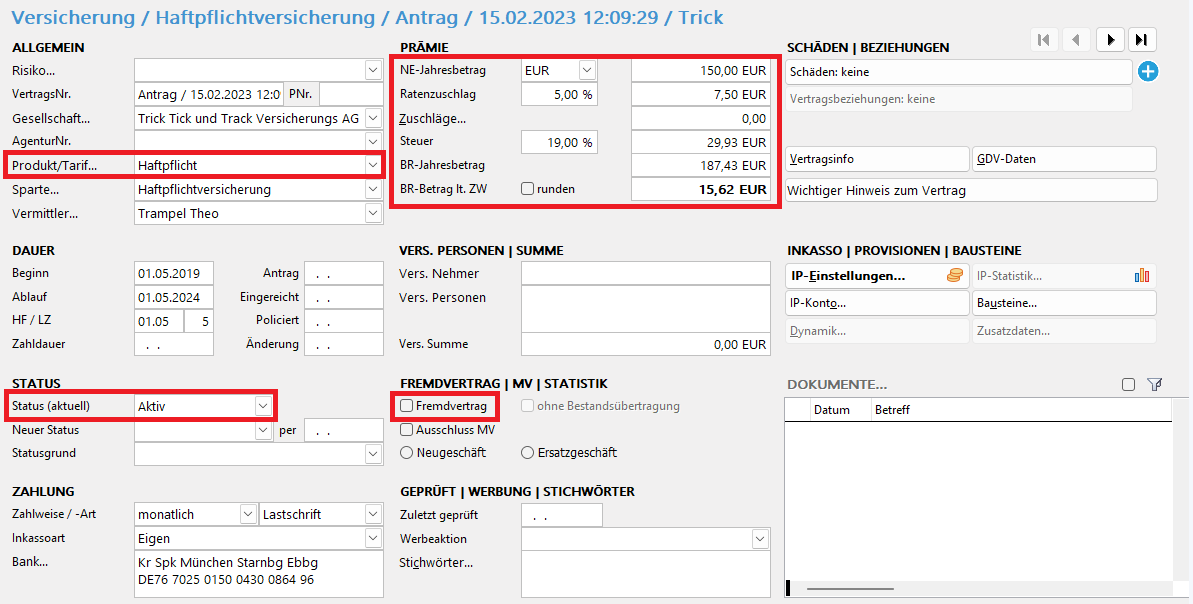Jump to the last contract record

click(1142, 40)
